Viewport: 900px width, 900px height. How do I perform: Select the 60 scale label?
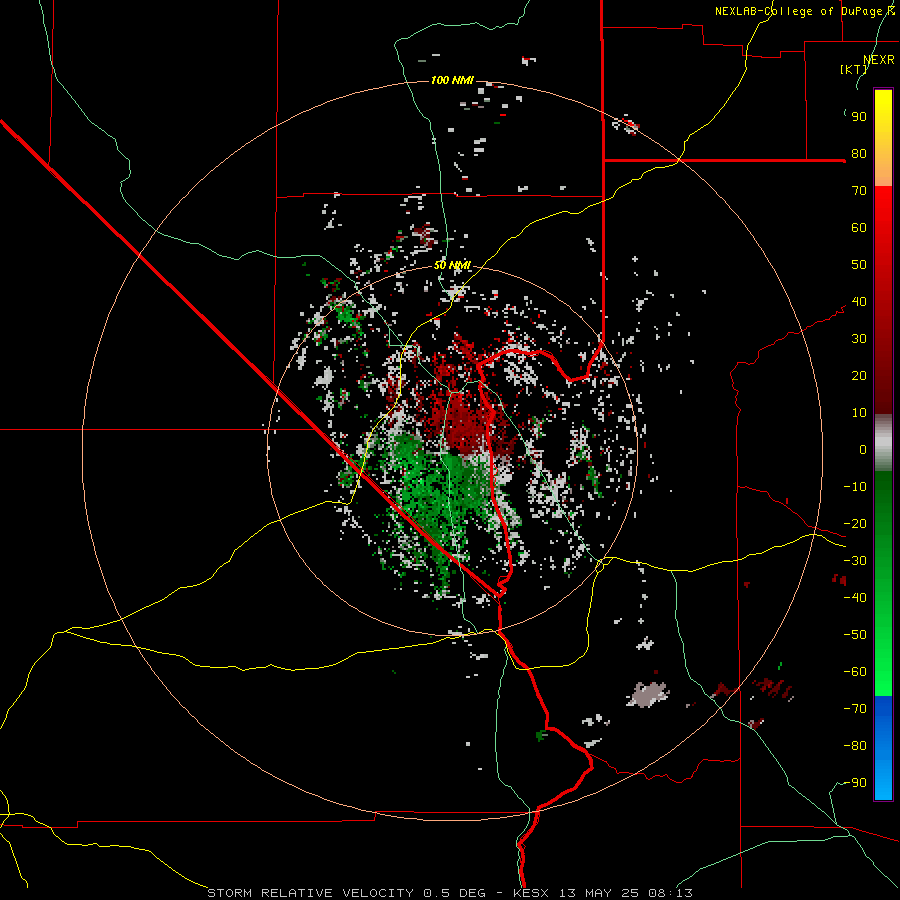tap(859, 228)
